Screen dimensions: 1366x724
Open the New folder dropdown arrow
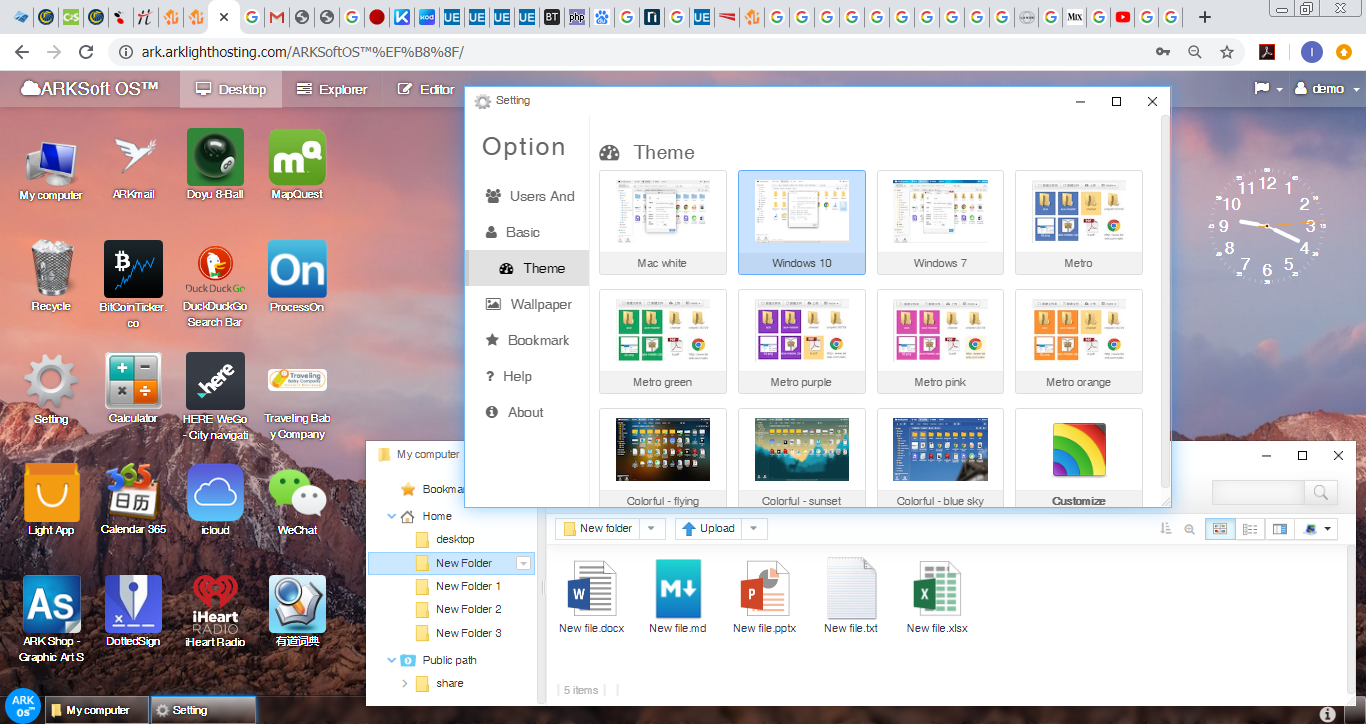pos(651,529)
